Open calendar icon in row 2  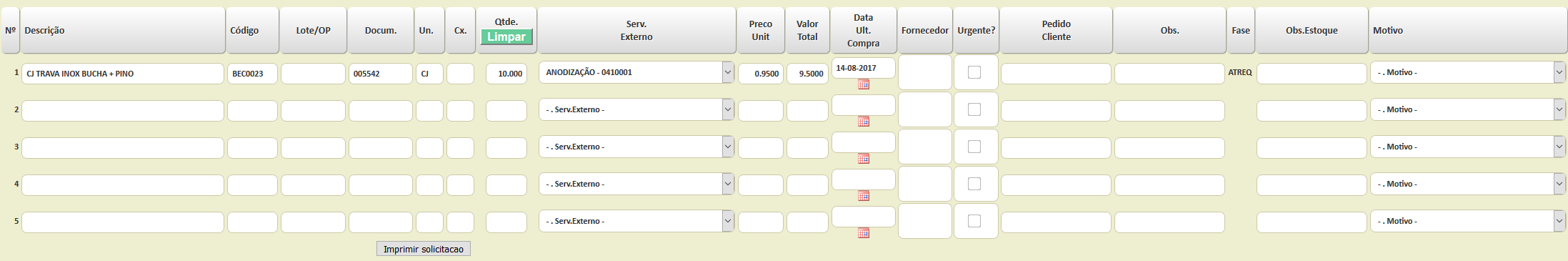(864, 122)
